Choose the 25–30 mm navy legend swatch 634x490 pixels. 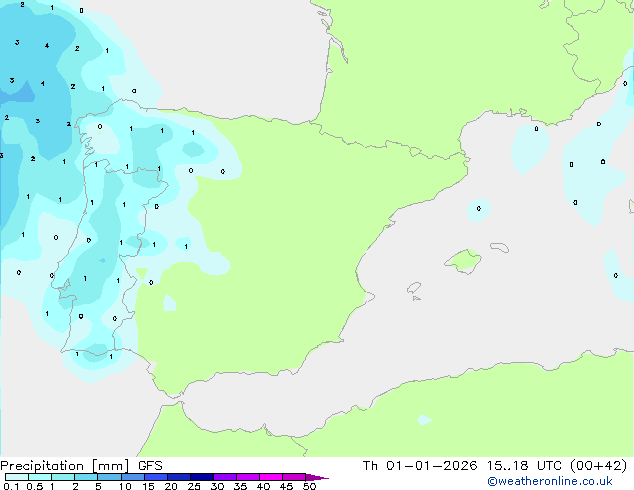pyautogui.click(x=201, y=477)
